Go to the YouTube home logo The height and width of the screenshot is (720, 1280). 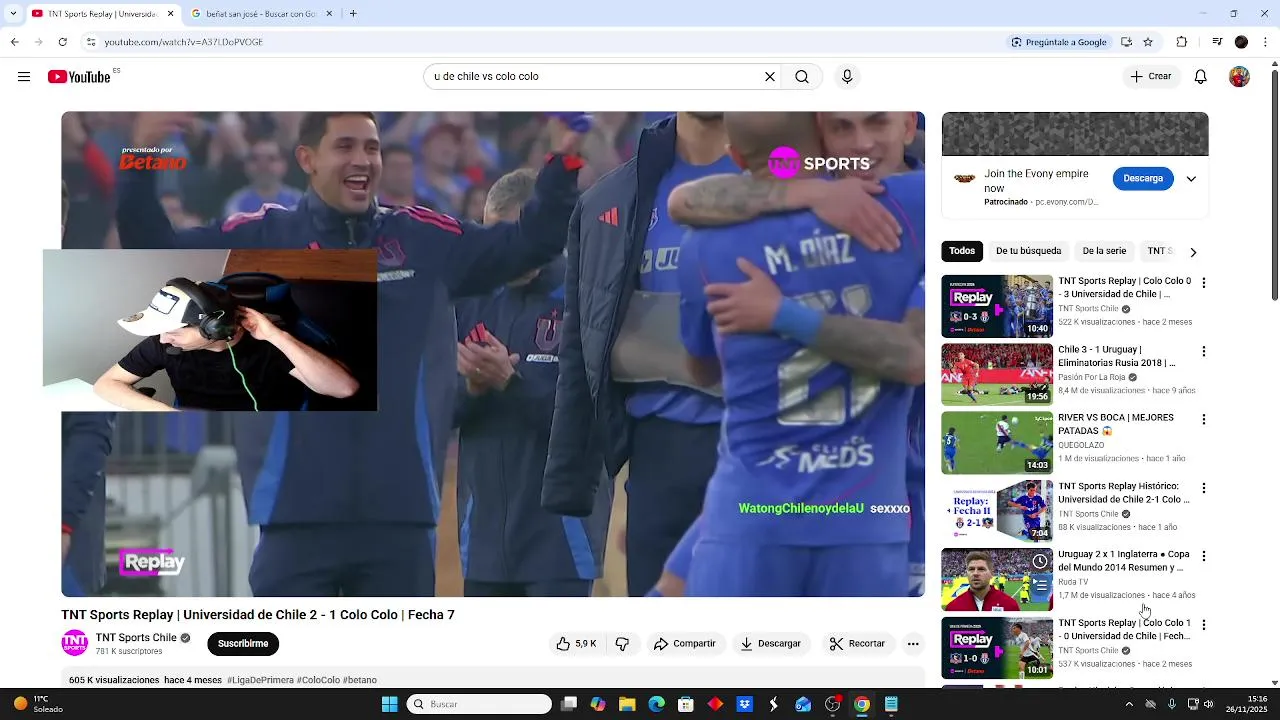click(79, 77)
